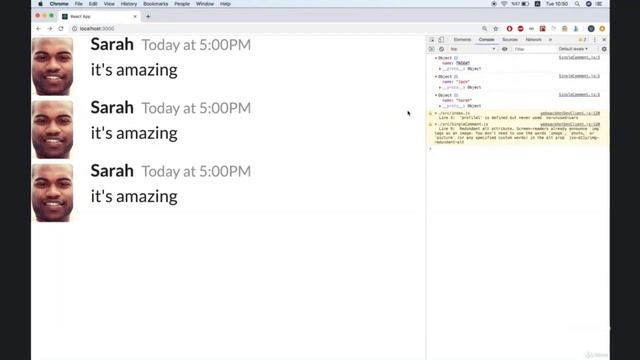Open the Window menu
Viewport: 640px width, 360px height.
(205, 4)
